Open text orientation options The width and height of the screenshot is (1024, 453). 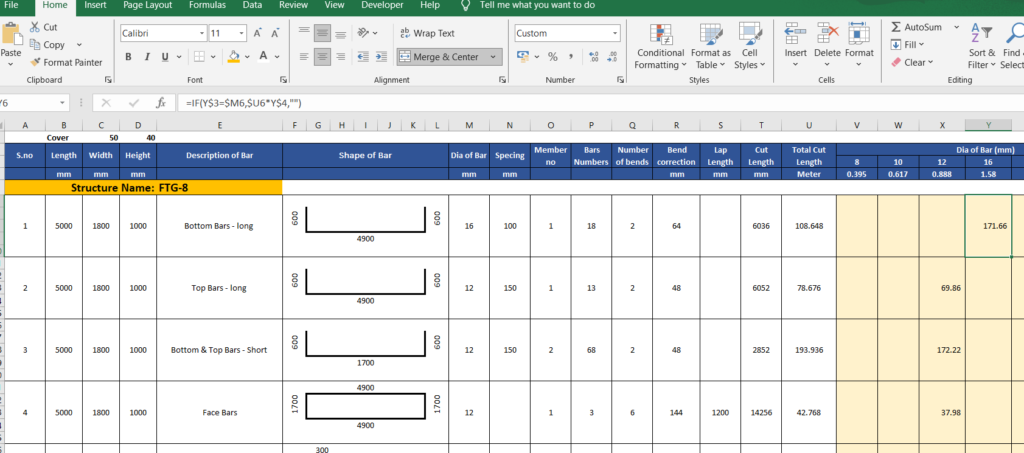coord(367,33)
